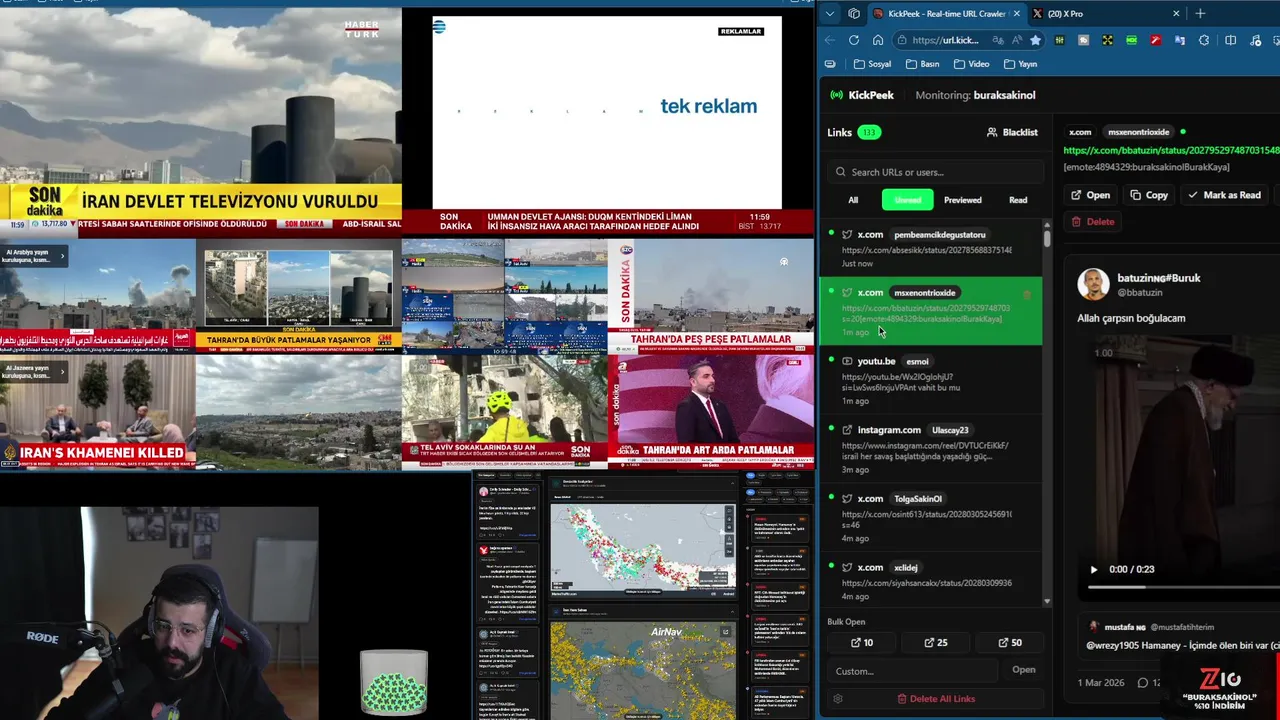The image size is (1280, 720).
Task: Open the Video bookmarks folder
Action: (x=971, y=64)
